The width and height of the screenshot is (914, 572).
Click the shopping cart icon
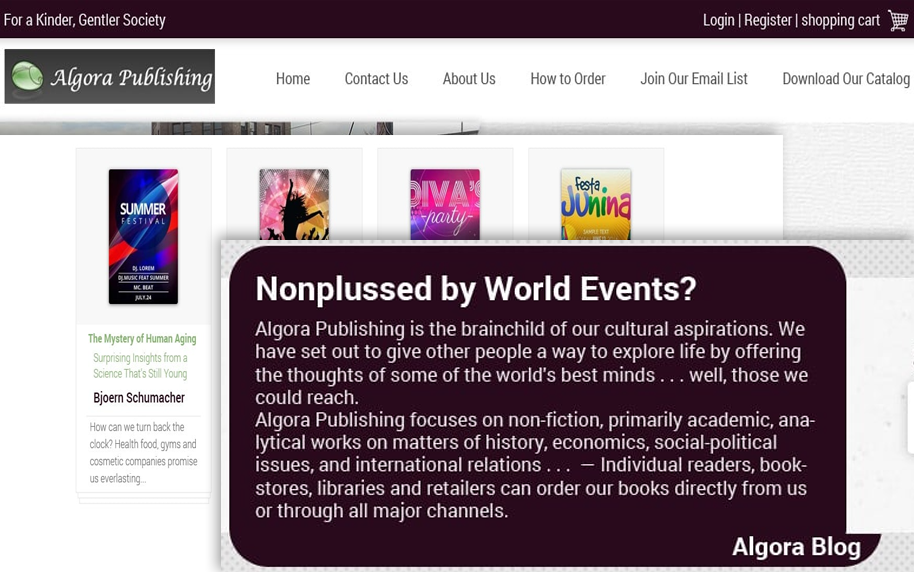898,20
